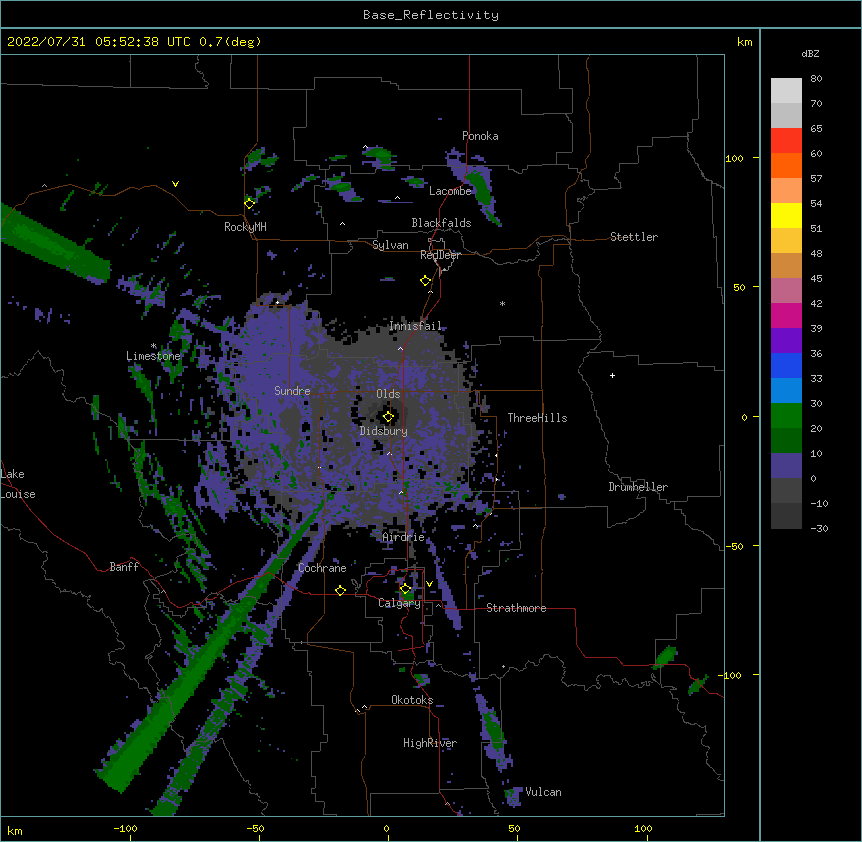Image resolution: width=862 pixels, height=842 pixels.
Task: Click the Base_Reflectivity title text
Action: (x=431, y=15)
